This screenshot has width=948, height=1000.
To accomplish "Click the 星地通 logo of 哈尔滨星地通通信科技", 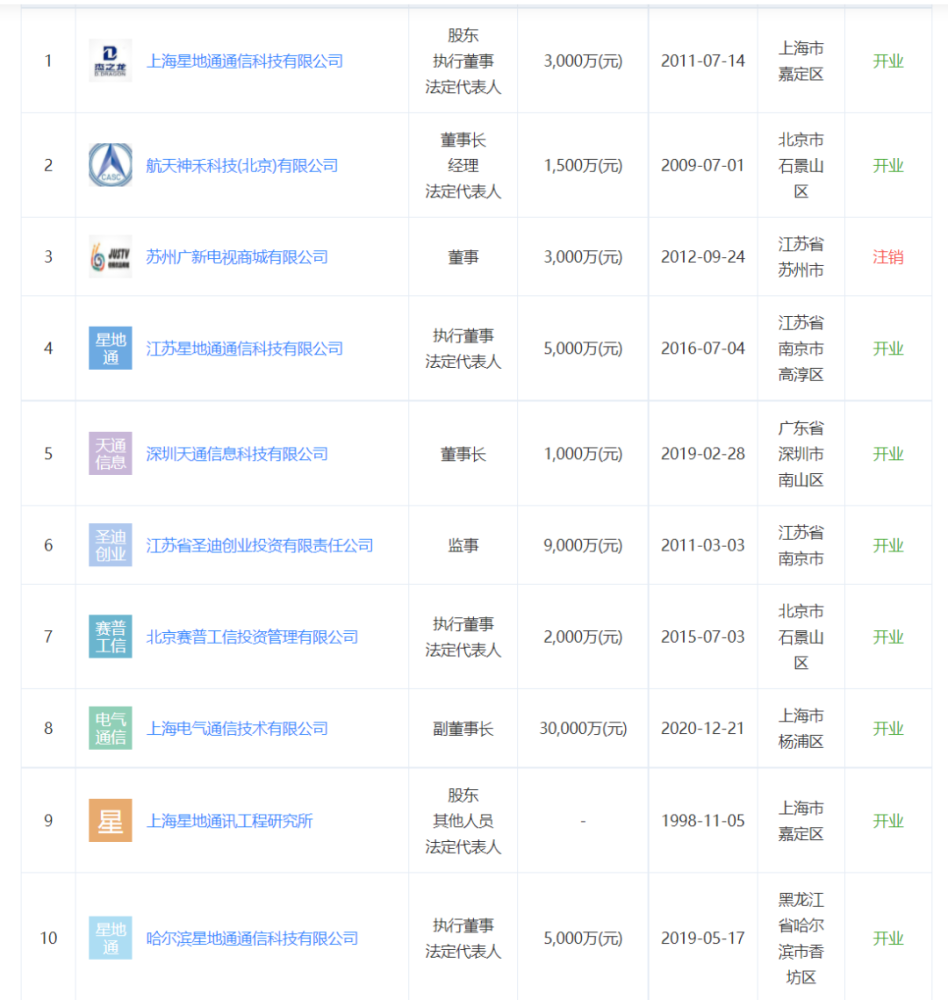I will click(x=110, y=938).
